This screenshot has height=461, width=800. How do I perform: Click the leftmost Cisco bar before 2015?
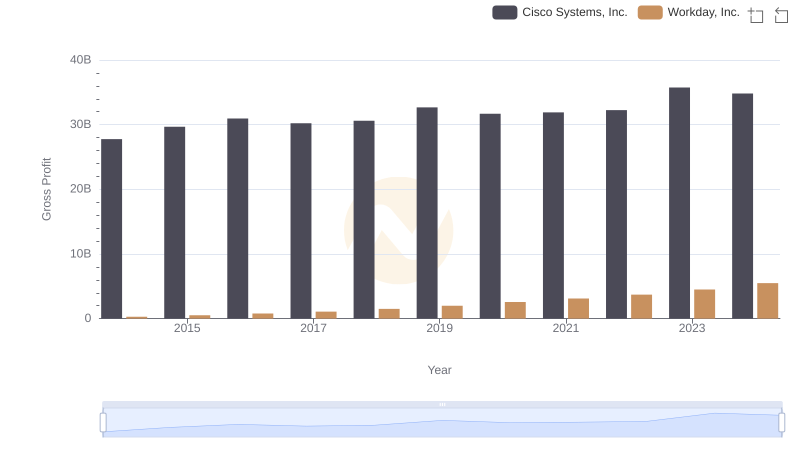coord(111,229)
